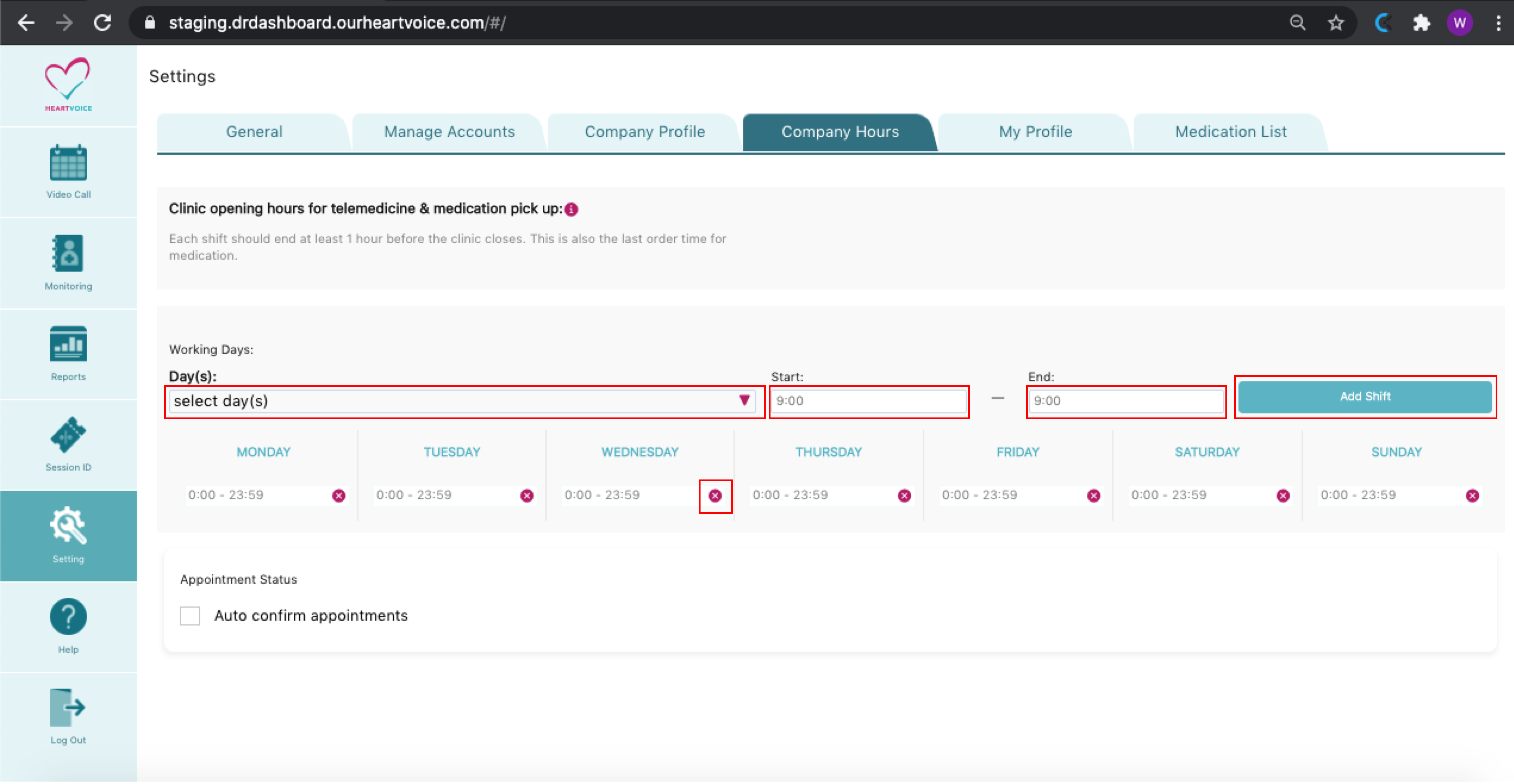1514x784 pixels.
Task: Click the padlock site info icon
Action: pyautogui.click(x=150, y=23)
